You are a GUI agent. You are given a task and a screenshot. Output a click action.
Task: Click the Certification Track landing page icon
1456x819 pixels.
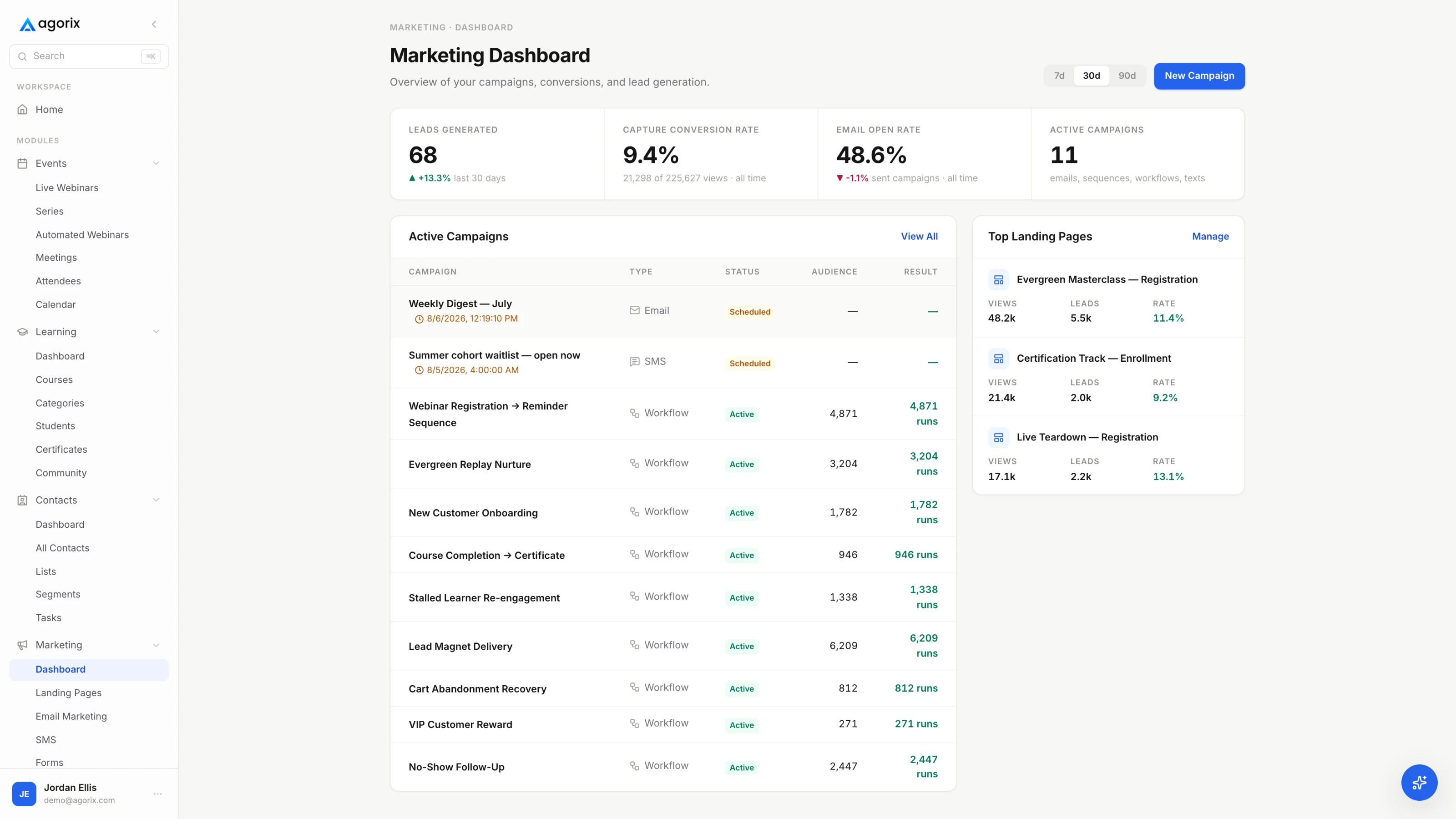999,359
